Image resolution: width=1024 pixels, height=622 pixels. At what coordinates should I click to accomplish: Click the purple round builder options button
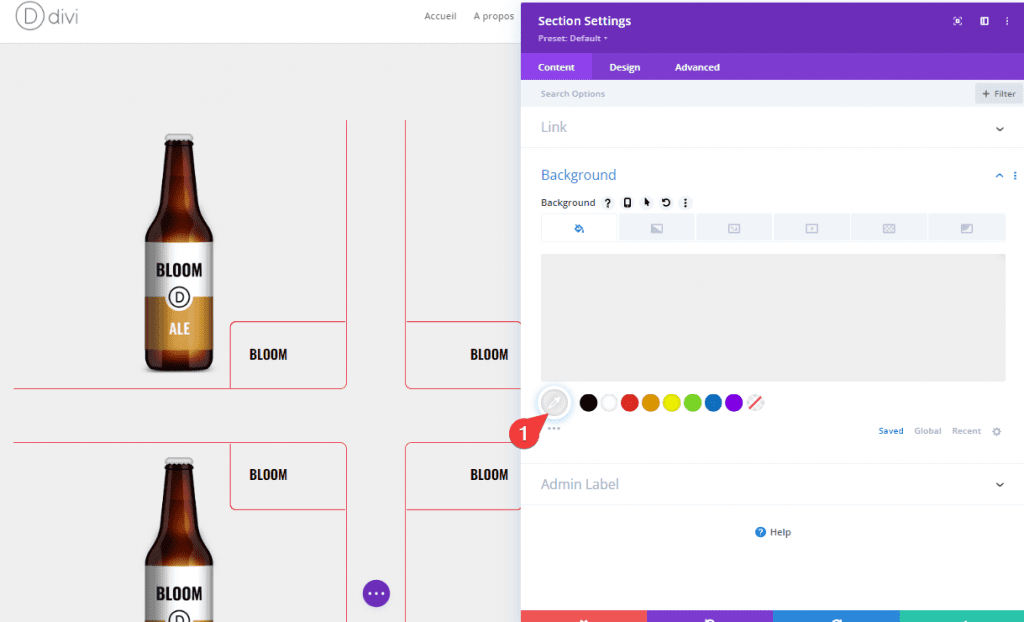[376, 593]
